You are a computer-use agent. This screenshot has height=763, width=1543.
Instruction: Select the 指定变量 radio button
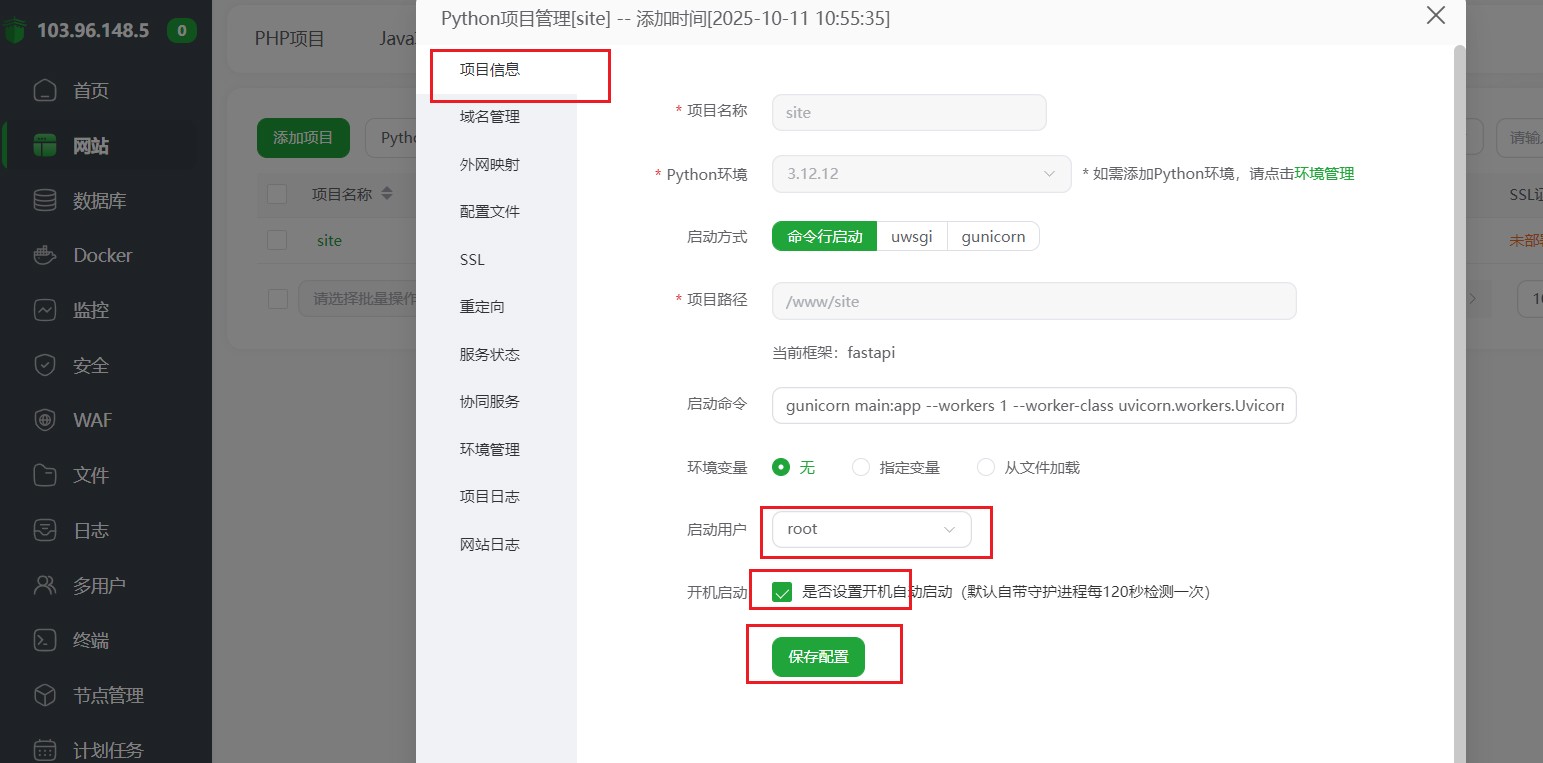point(861,467)
